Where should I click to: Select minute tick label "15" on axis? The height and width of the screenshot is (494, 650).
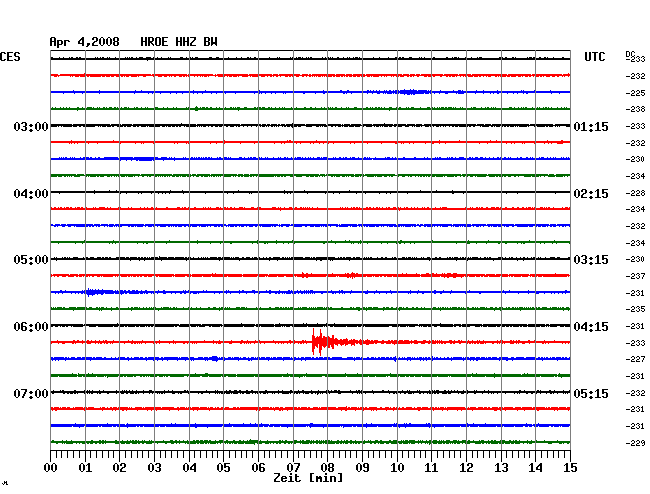[x=570, y=468]
